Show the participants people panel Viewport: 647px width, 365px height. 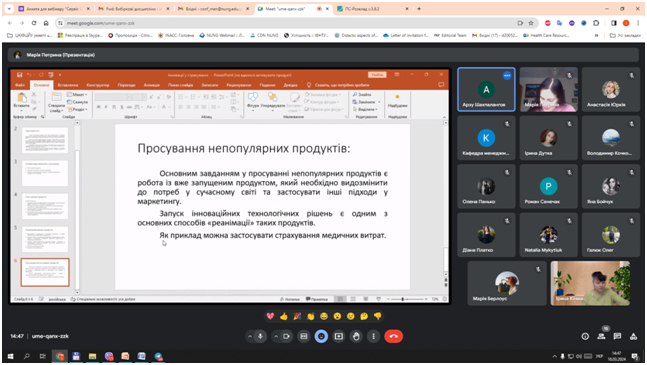click(601, 337)
